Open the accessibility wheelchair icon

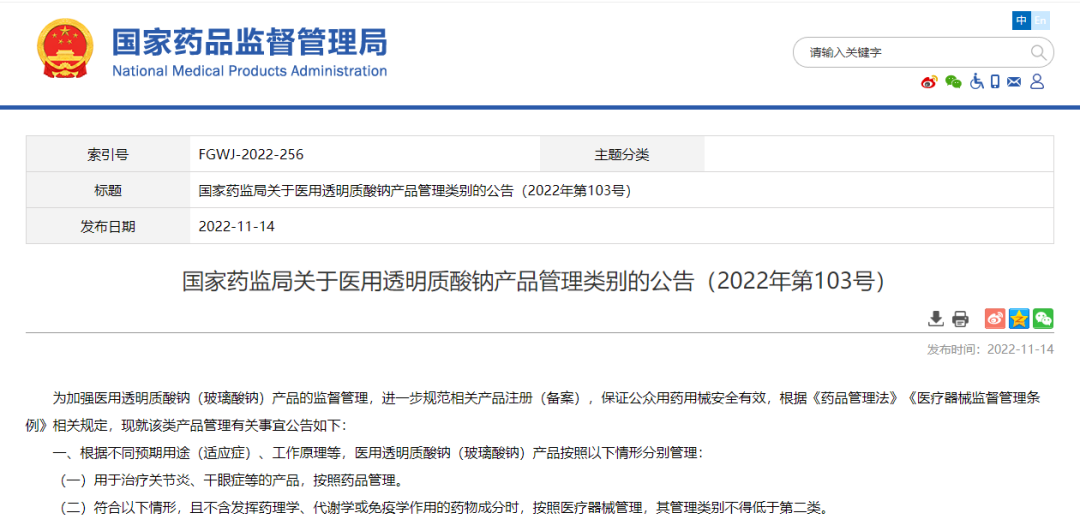(x=976, y=82)
